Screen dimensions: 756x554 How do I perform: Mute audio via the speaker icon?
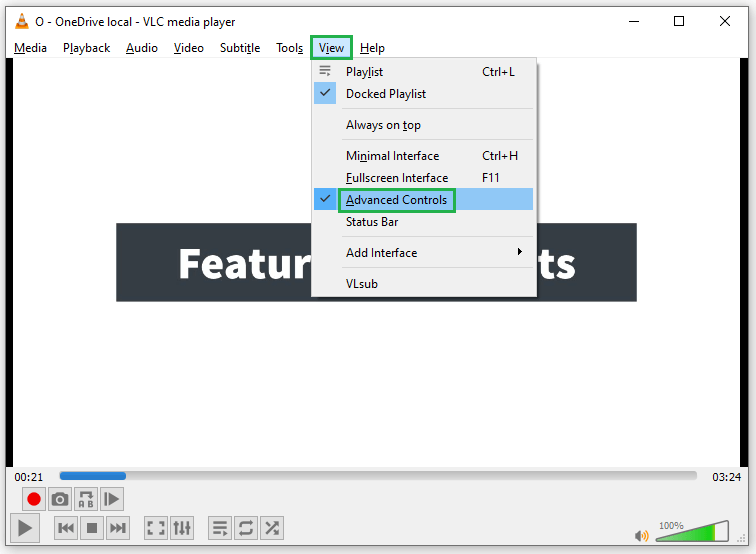coord(642,536)
